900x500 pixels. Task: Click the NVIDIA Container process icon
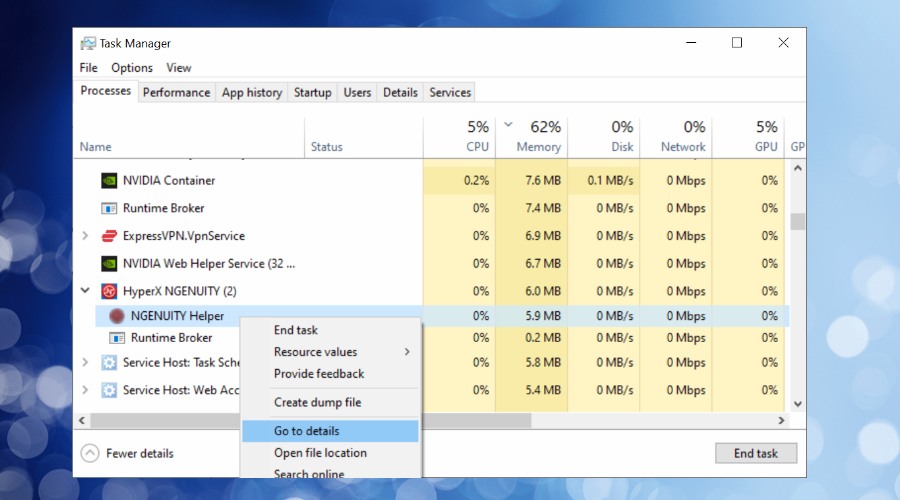[109, 181]
